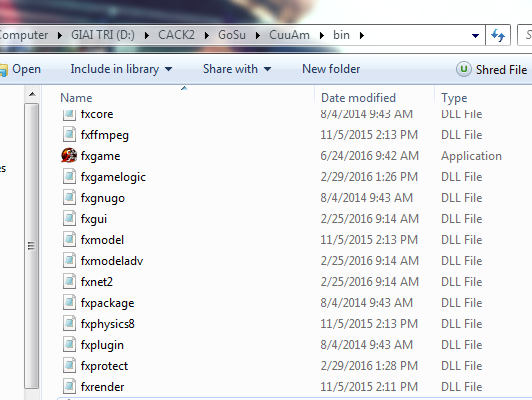Select the fxgui file name
The height and width of the screenshot is (400, 532).
[94, 219]
